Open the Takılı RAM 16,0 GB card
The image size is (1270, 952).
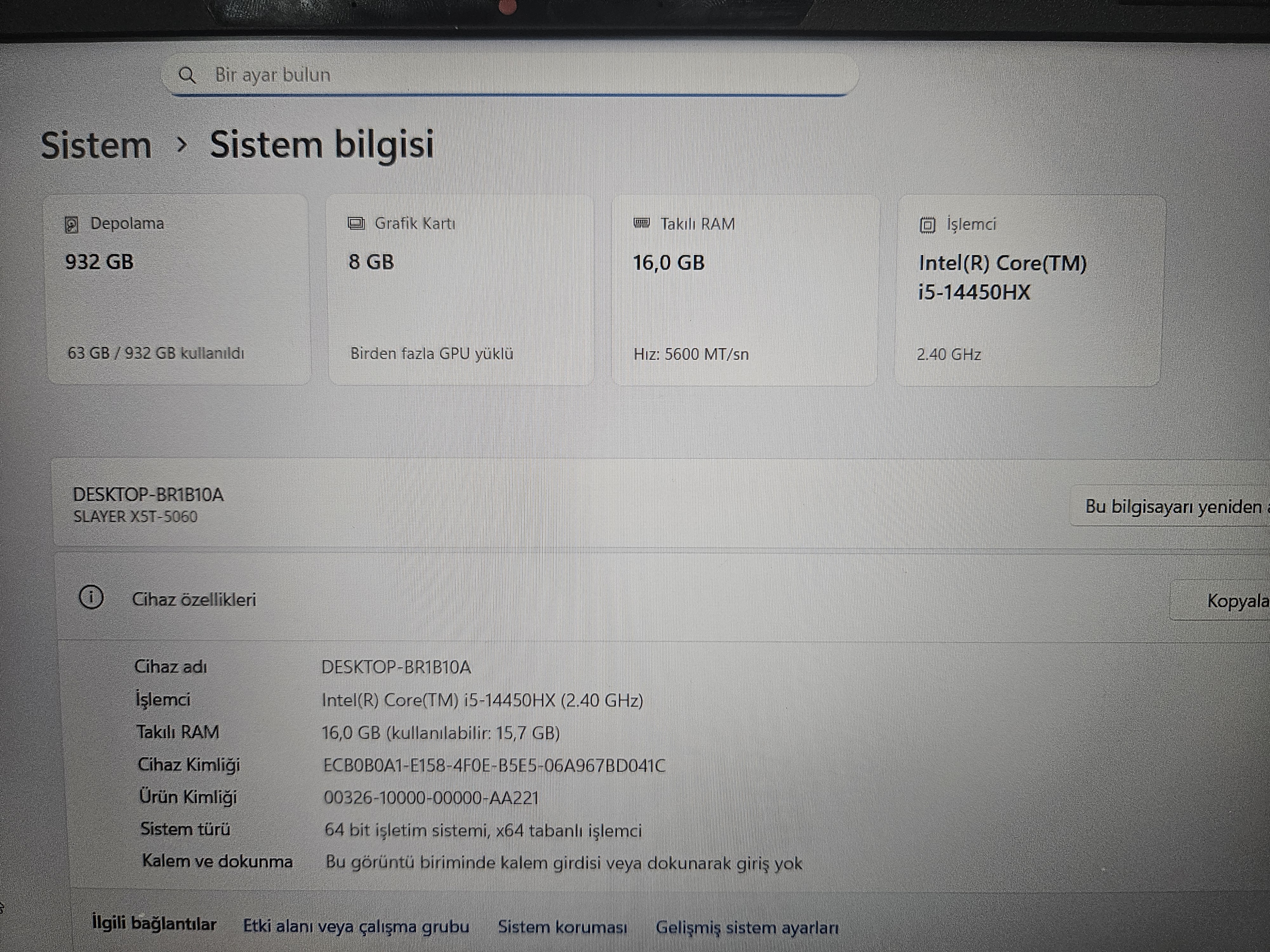[745, 290]
